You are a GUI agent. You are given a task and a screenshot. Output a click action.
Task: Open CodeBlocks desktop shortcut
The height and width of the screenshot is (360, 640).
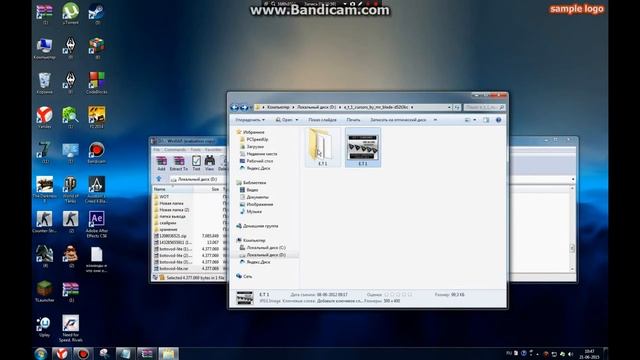97,83
